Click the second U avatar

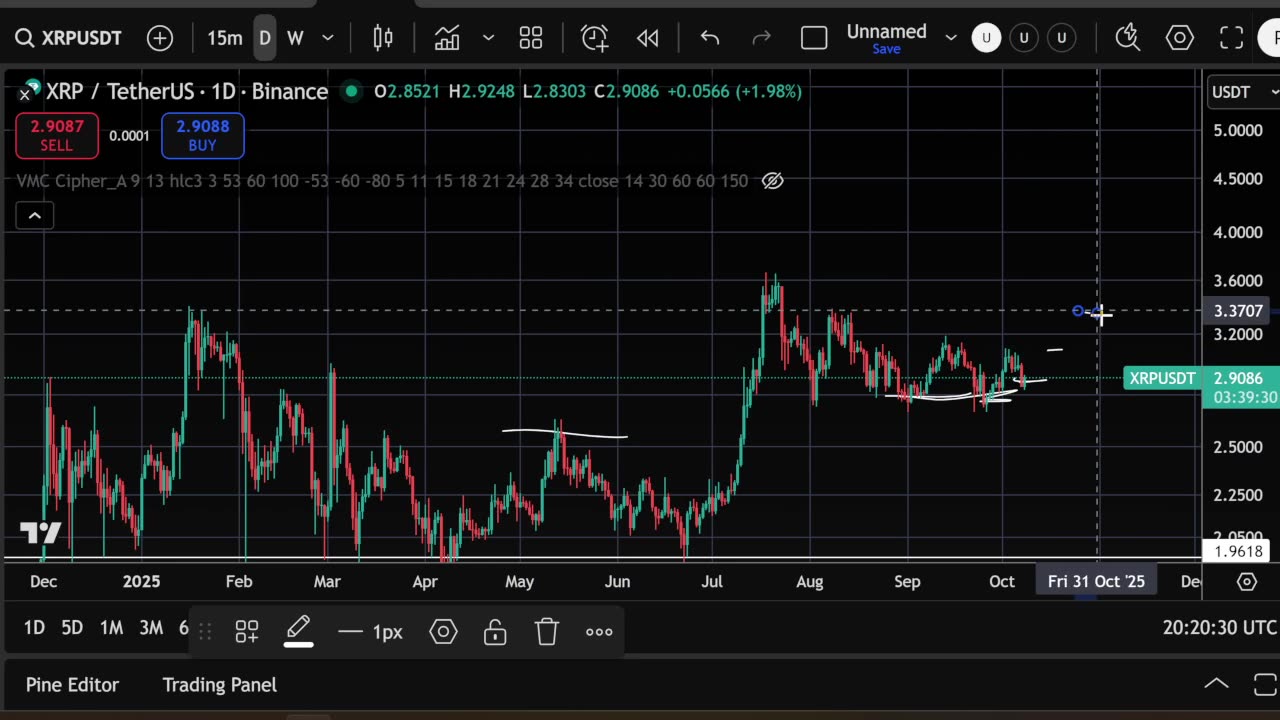coord(1024,38)
